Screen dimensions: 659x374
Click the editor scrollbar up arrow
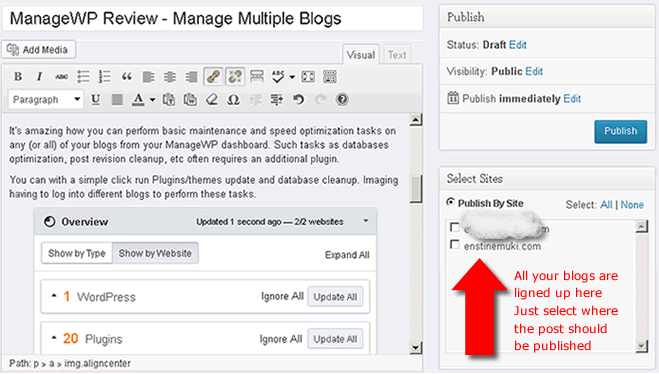(x=416, y=120)
